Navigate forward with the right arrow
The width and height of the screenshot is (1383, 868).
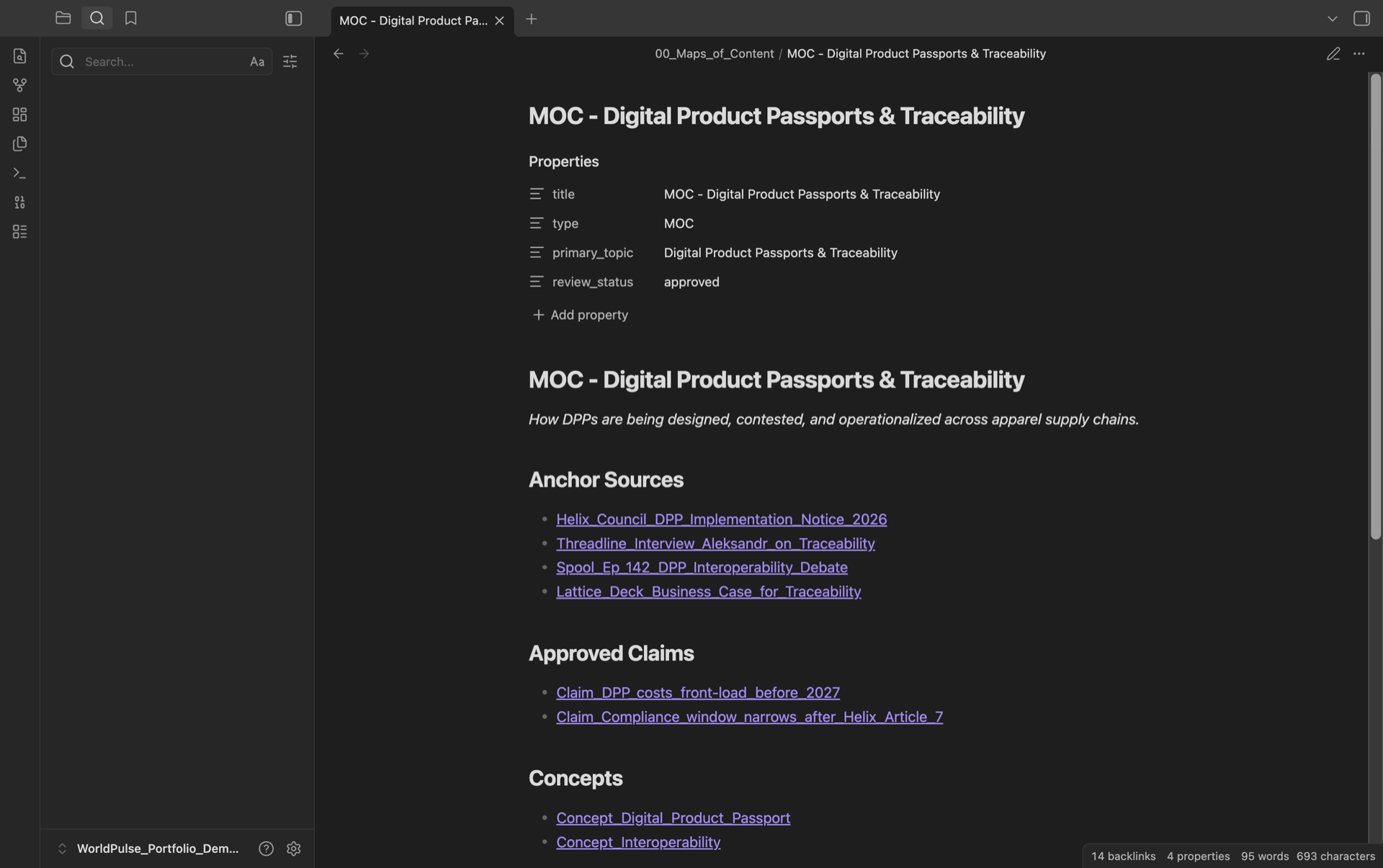tap(364, 53)
